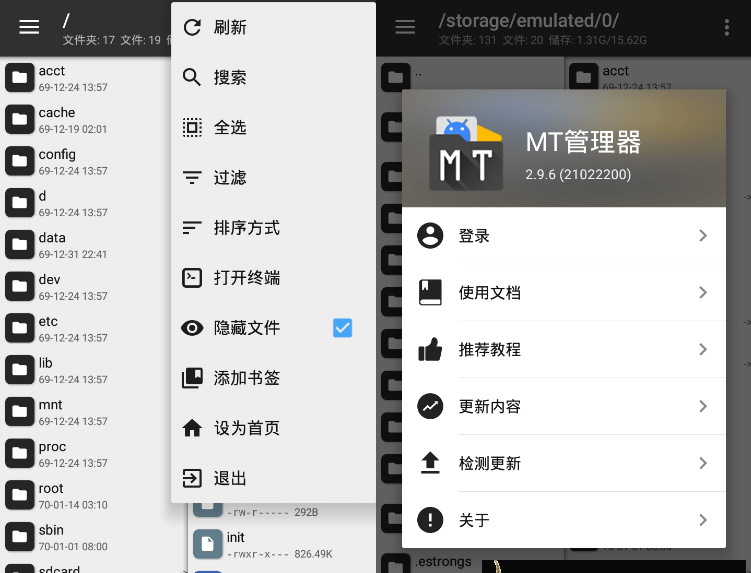Screen dimensions: 751x573
Task: Open the 关于 about entry
Action: point(564,520)
